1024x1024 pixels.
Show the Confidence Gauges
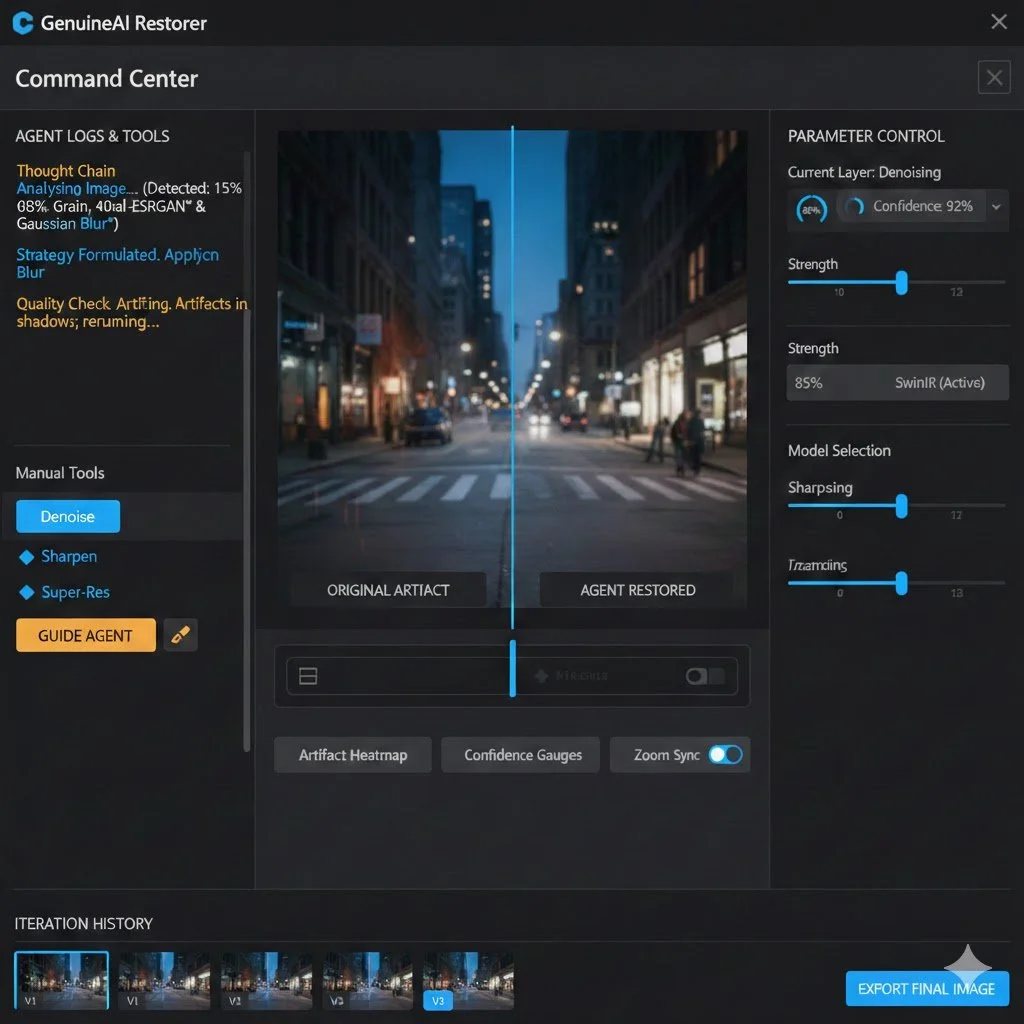point(522,755)
